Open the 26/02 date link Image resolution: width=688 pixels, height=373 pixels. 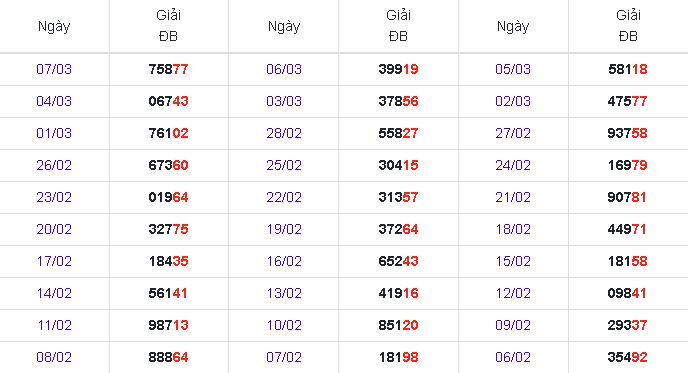[54, 165]
